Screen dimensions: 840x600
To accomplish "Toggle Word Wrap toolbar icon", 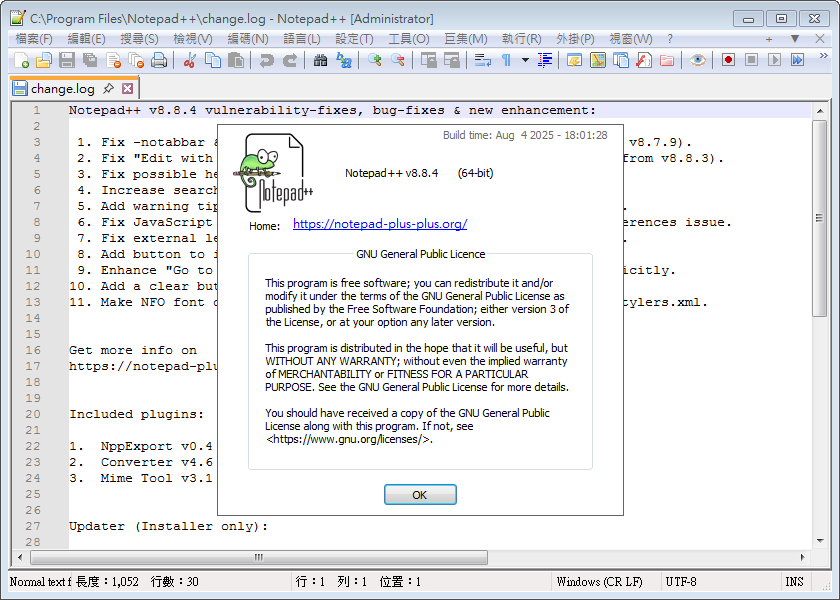I will tap(483, 60).
